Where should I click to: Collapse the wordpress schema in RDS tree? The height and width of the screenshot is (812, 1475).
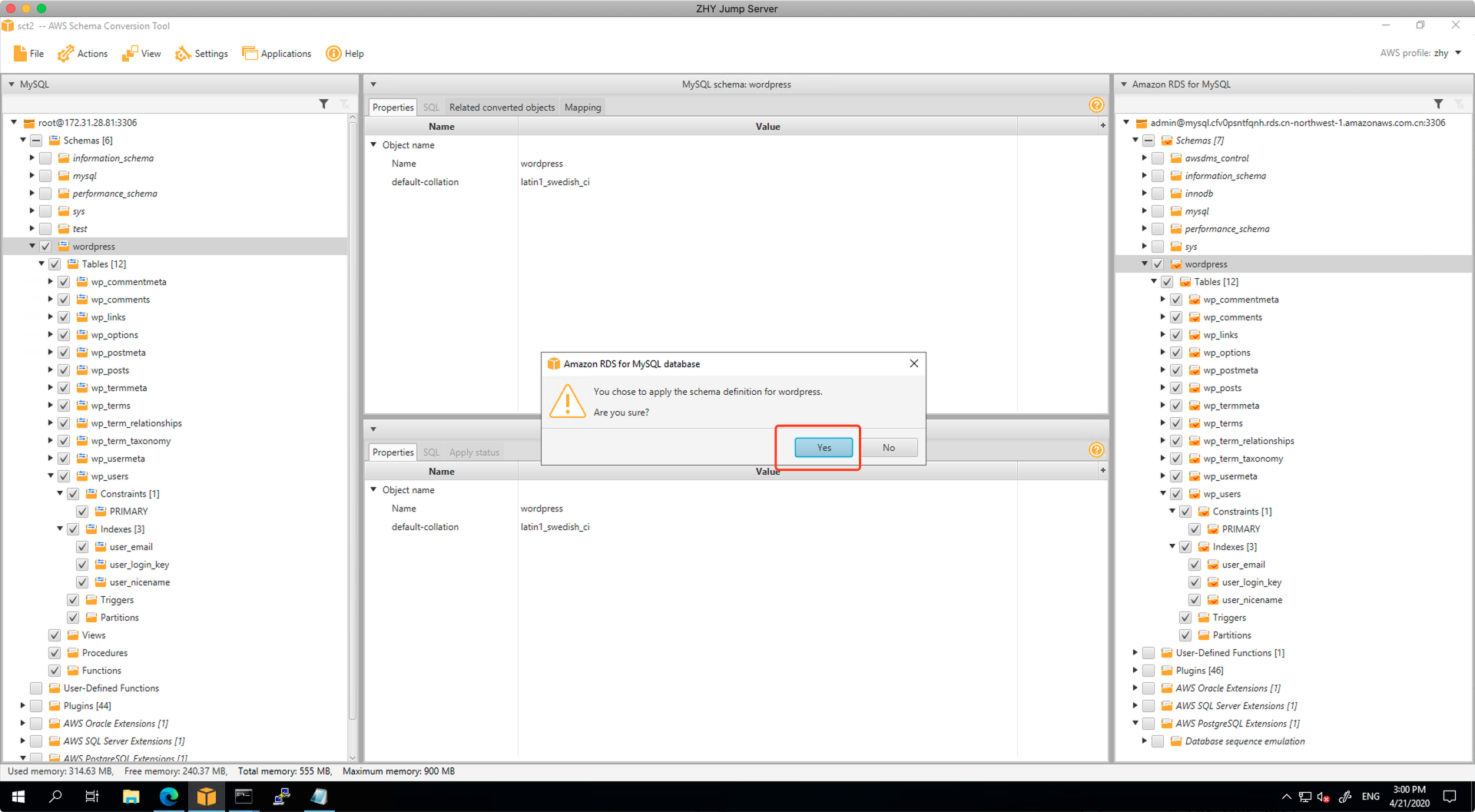pos(1144,264)
